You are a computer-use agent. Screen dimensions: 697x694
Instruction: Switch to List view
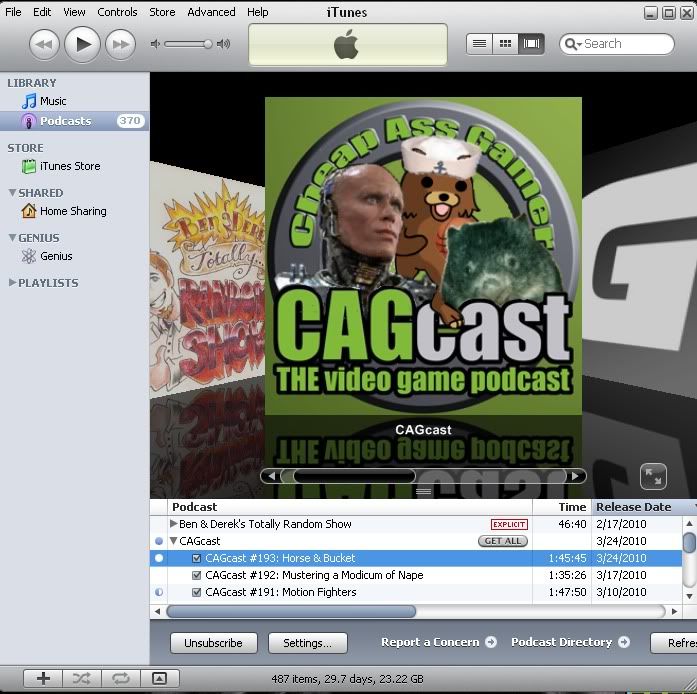(479, 44)
